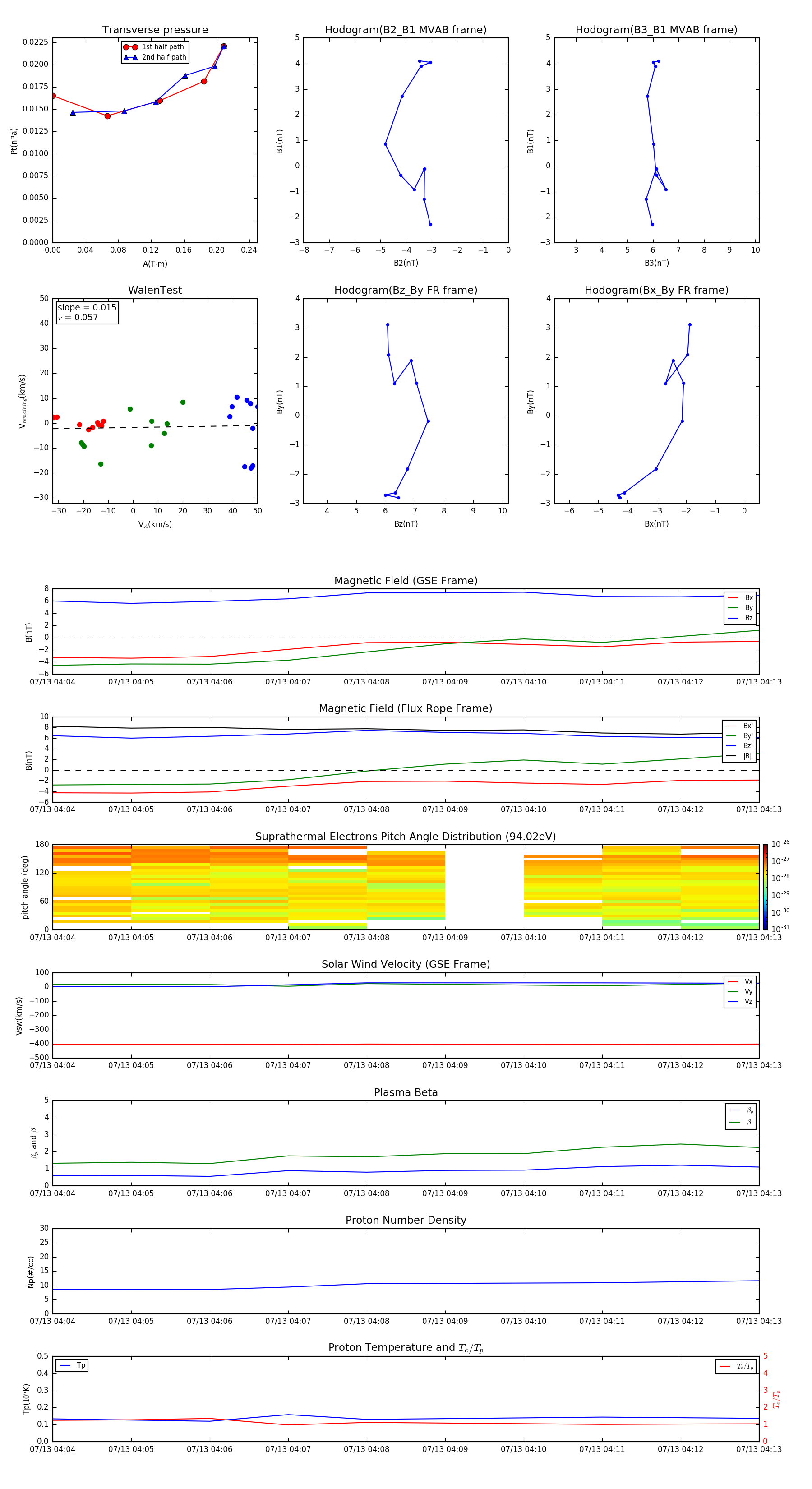Click the "Proton Temperature and Te/Tp" title

[x=406, y=1348]
